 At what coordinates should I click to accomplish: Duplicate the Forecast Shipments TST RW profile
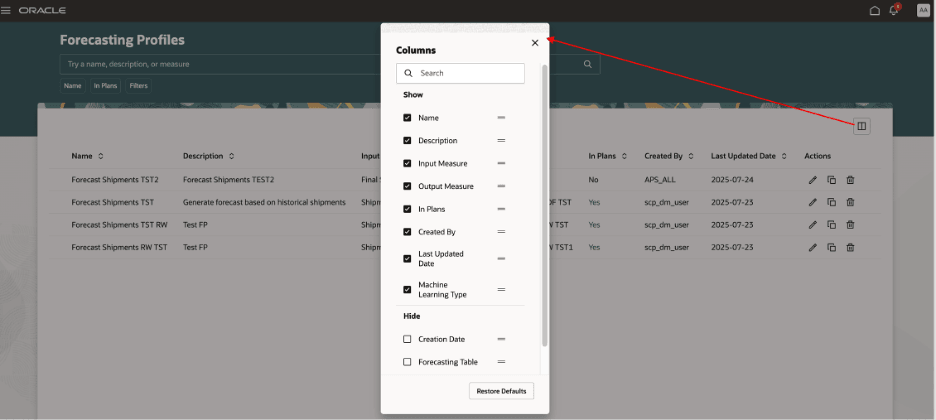pos(832,225)
